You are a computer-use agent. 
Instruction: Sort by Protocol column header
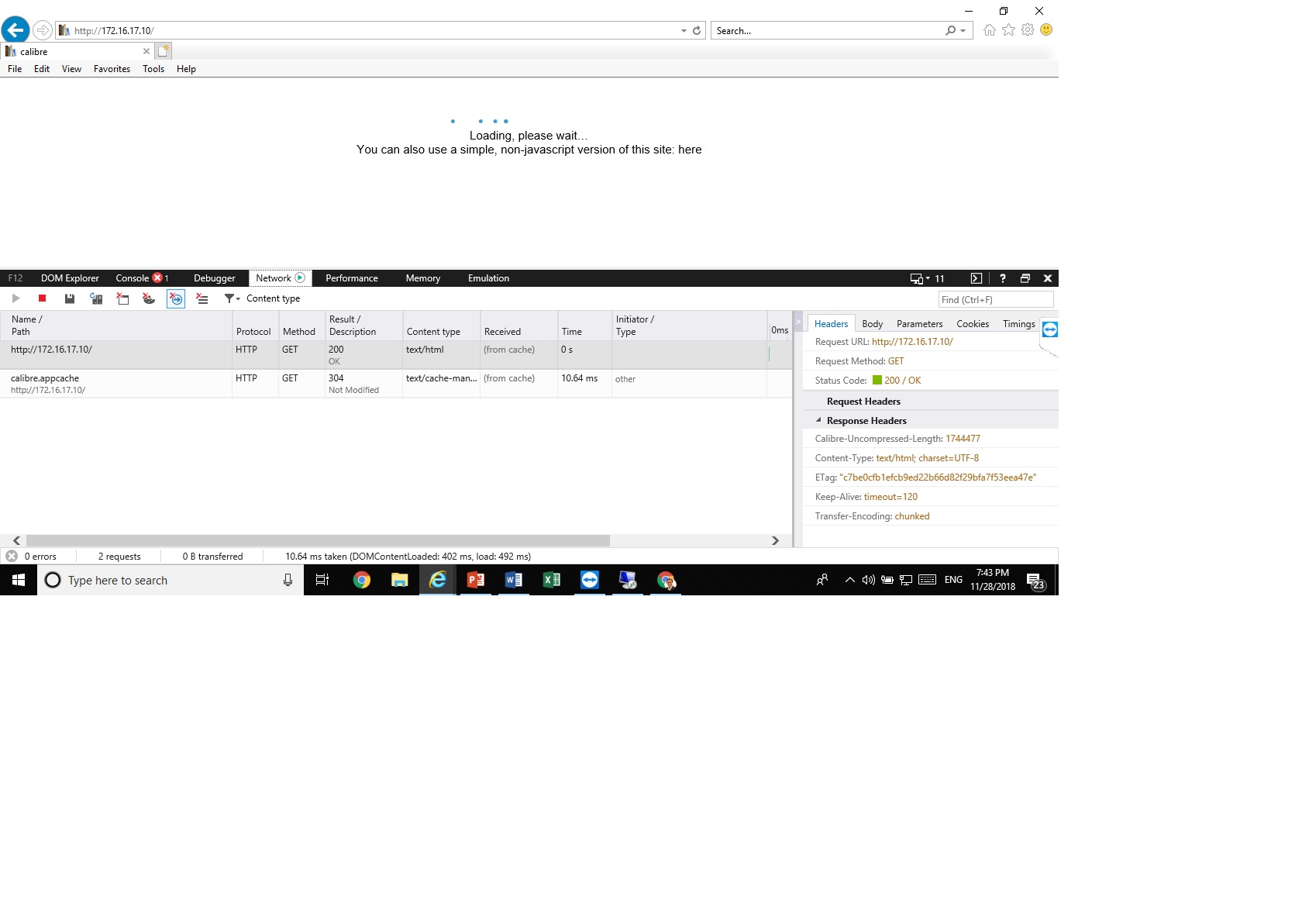click(256, 326)
